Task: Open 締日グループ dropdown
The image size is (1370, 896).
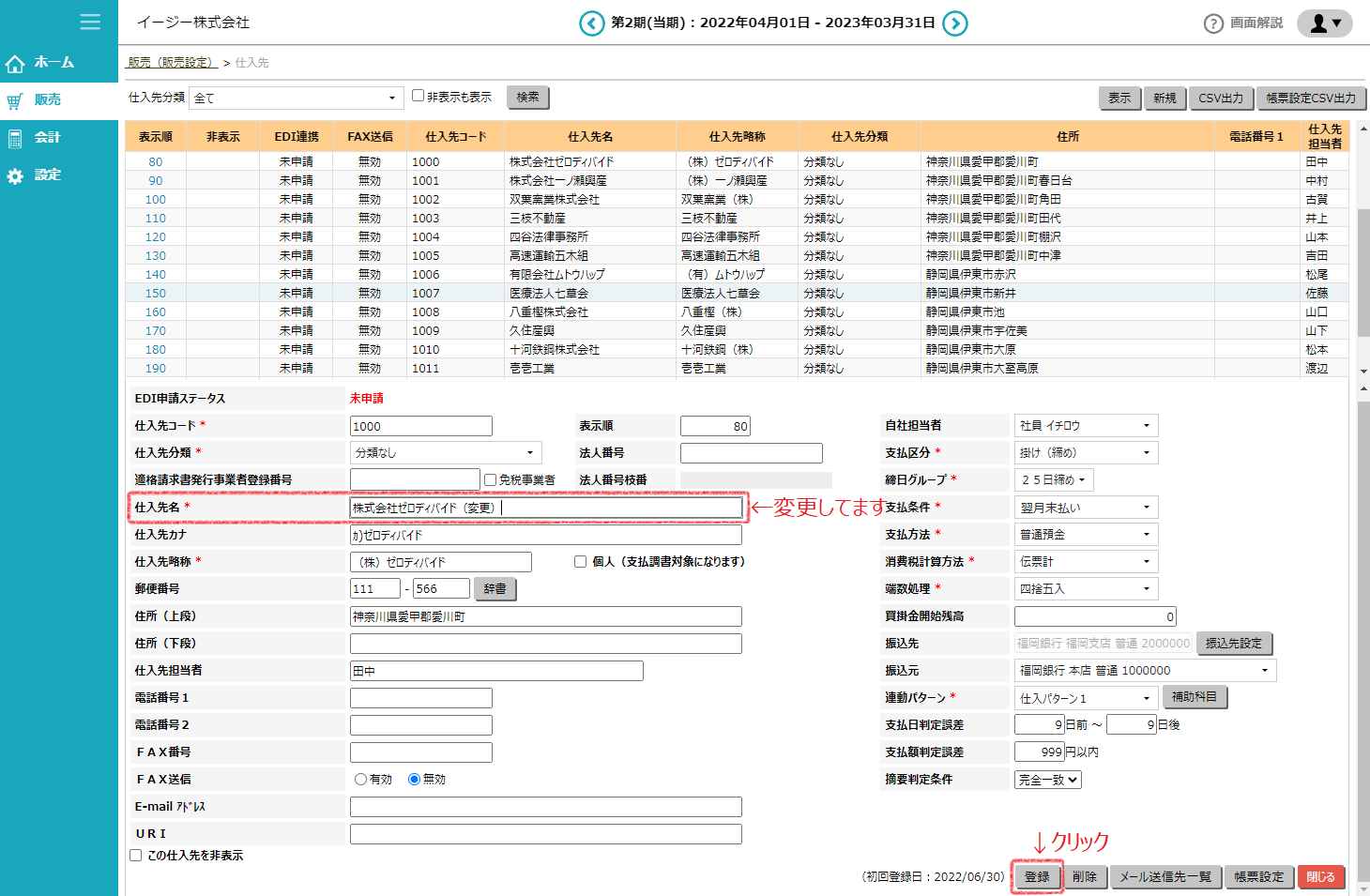Action: (1054, 479)
